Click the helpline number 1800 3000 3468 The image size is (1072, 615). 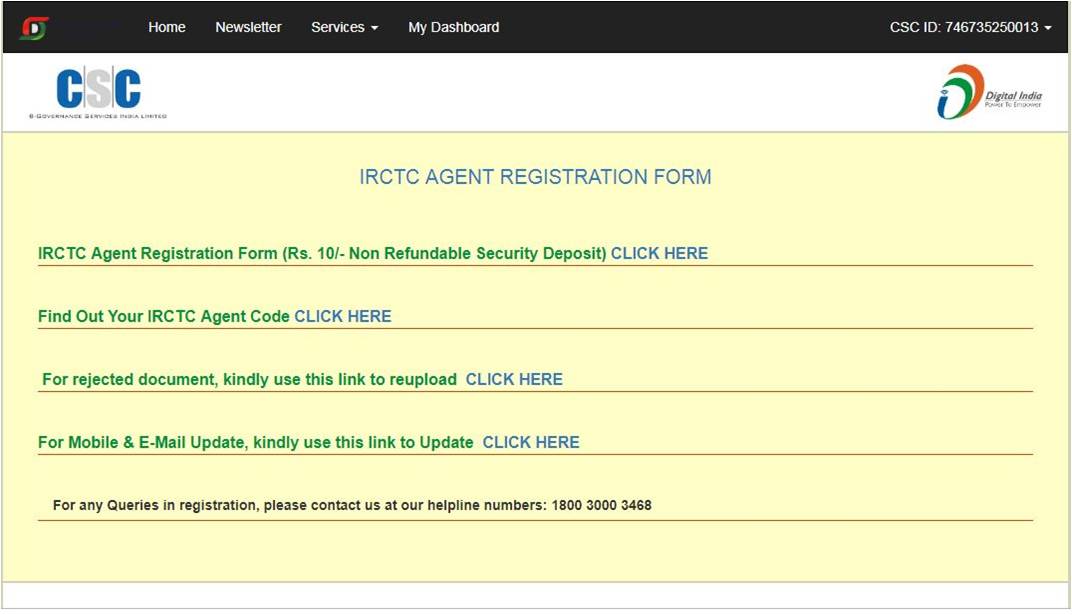click(x=598, y=505)
